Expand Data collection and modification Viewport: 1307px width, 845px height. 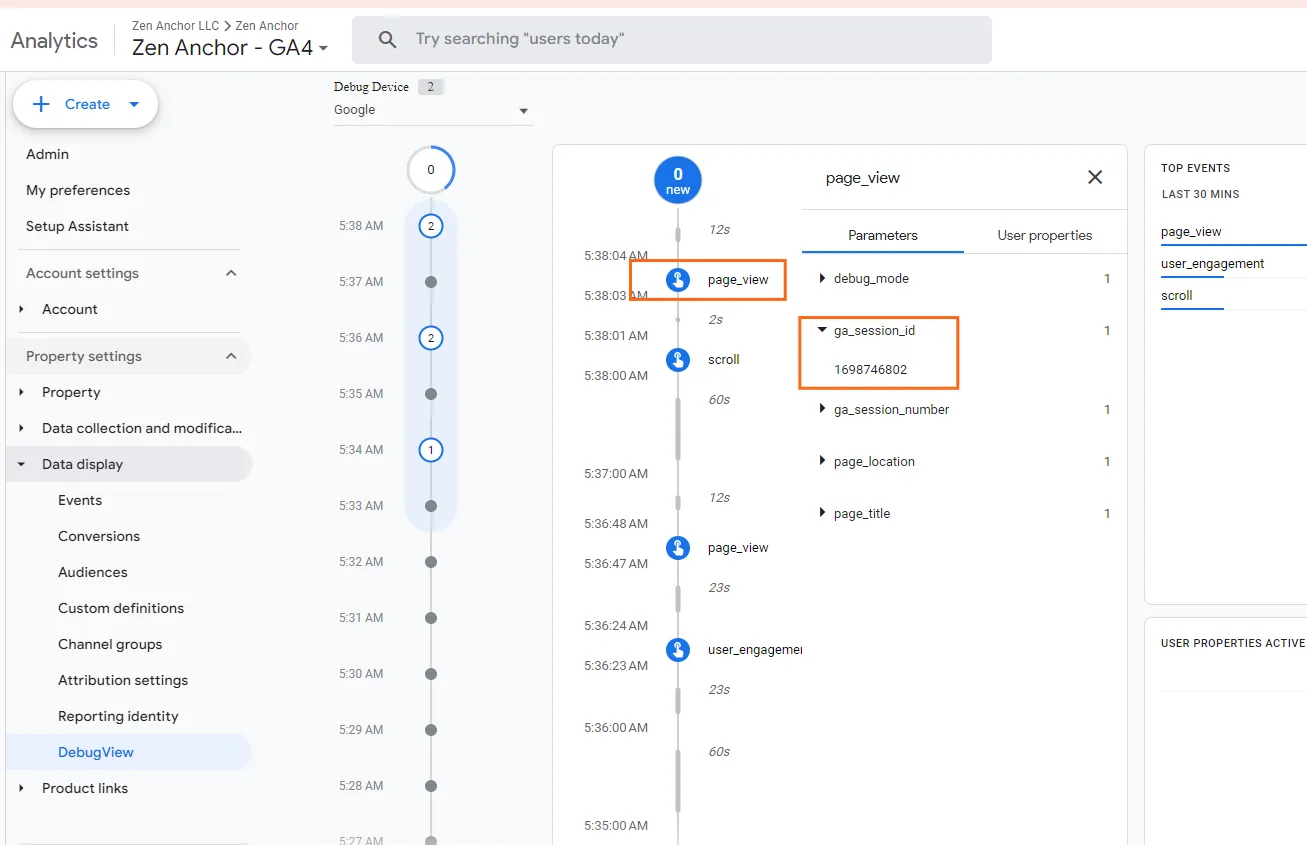tap(22, 428)
